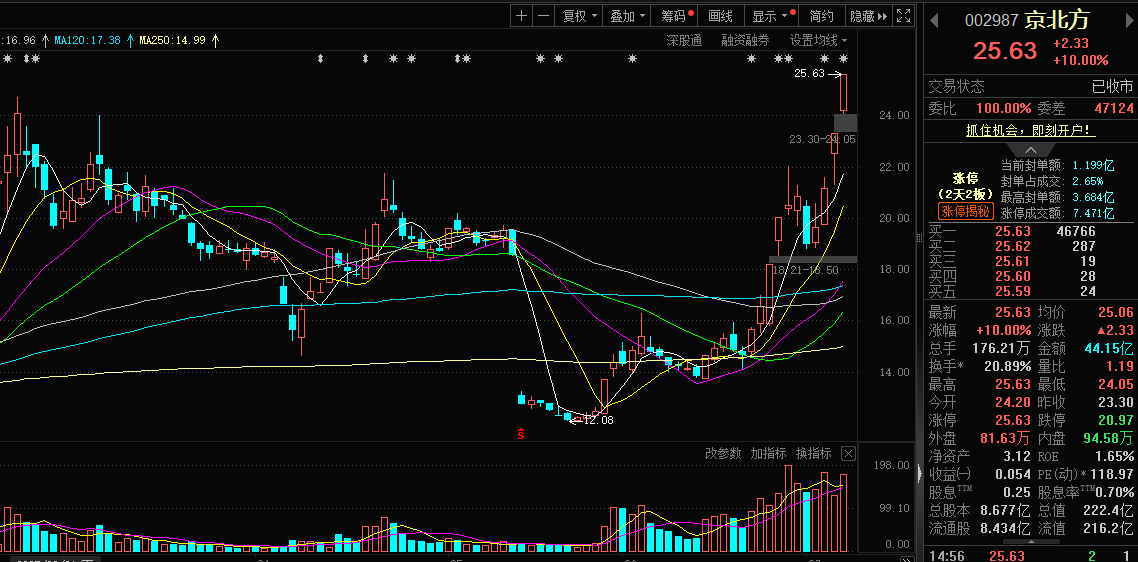Image resolution: width=1138 pixels, height=562 pixels.
Task: Select the 买三 bid row at 25.61
Action: [1031, 261]
